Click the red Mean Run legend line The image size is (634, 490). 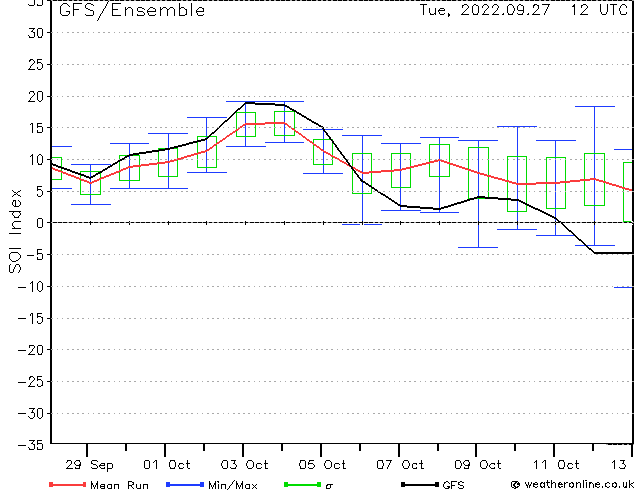click(x=68, y=484)
